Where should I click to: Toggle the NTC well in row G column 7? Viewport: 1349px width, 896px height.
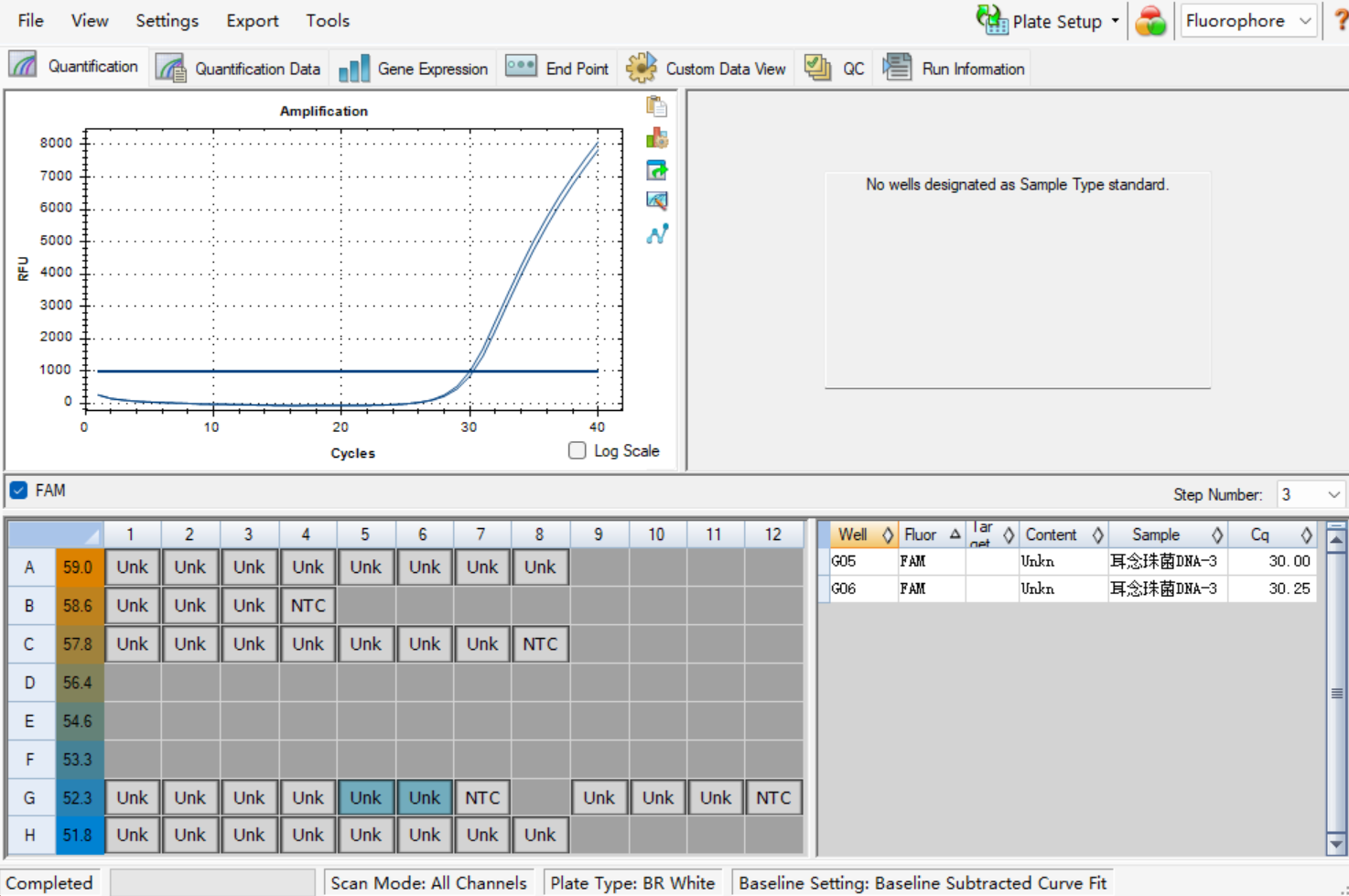[x=482, y=798]
